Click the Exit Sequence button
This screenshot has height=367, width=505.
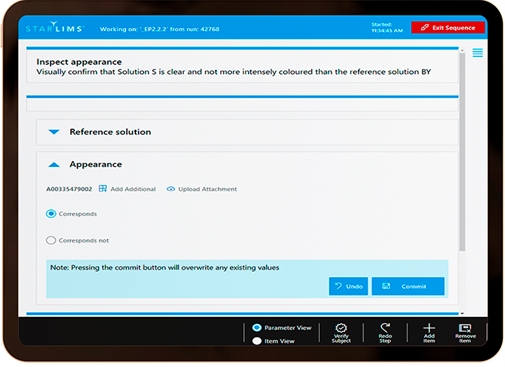[x=448, y=28]
